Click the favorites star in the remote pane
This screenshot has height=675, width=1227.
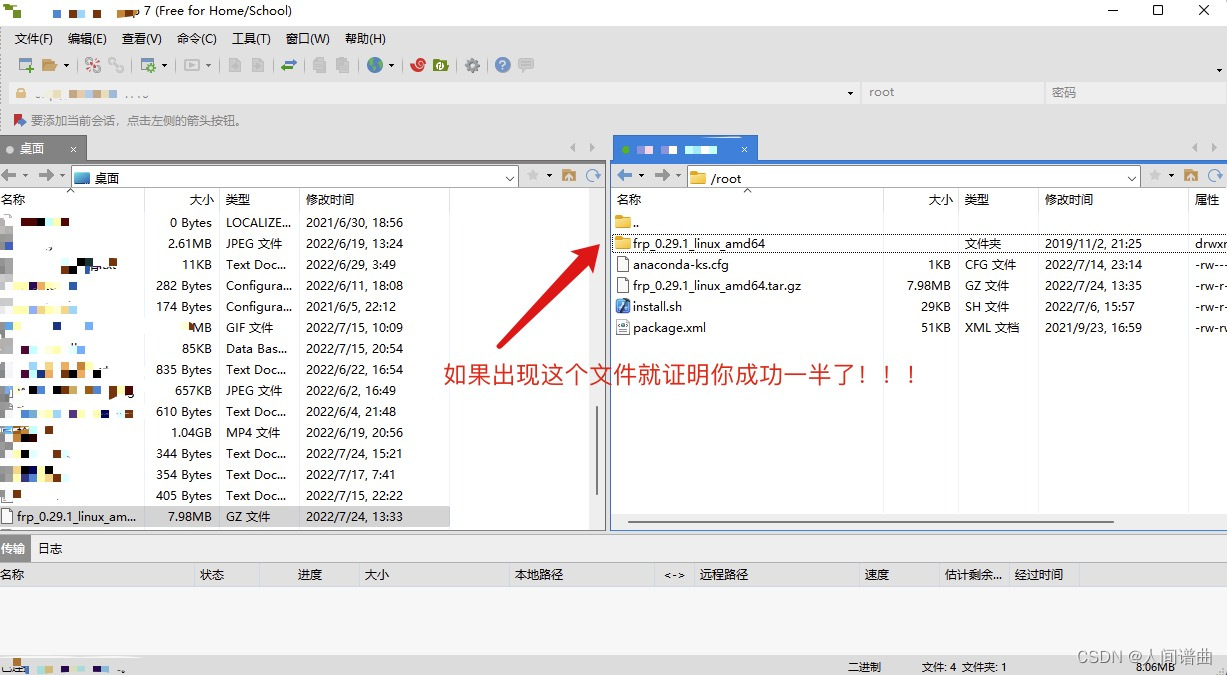click(x=1156, y=177)
